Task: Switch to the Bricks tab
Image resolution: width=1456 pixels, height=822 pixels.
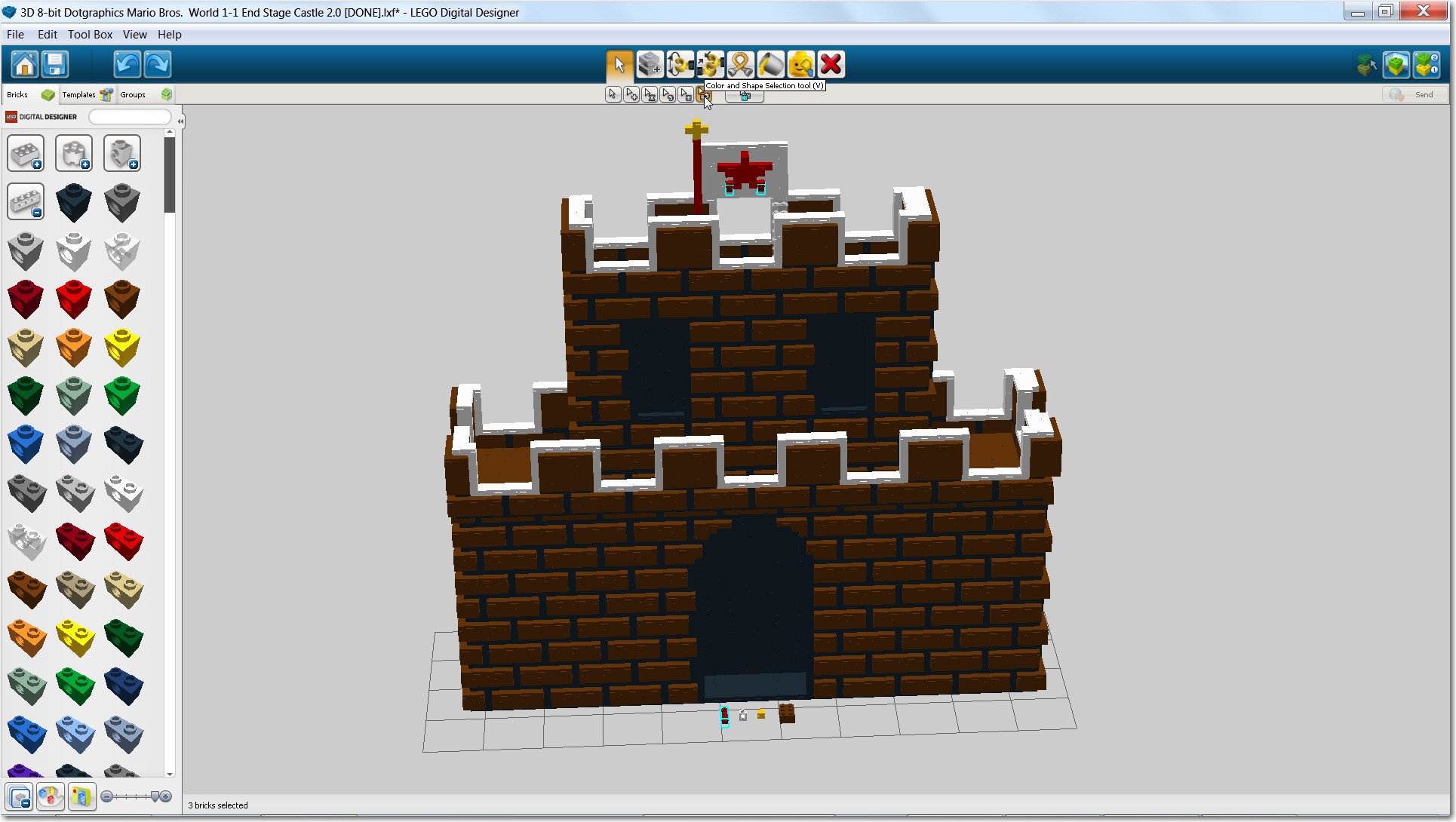Action: click(30, 94)
